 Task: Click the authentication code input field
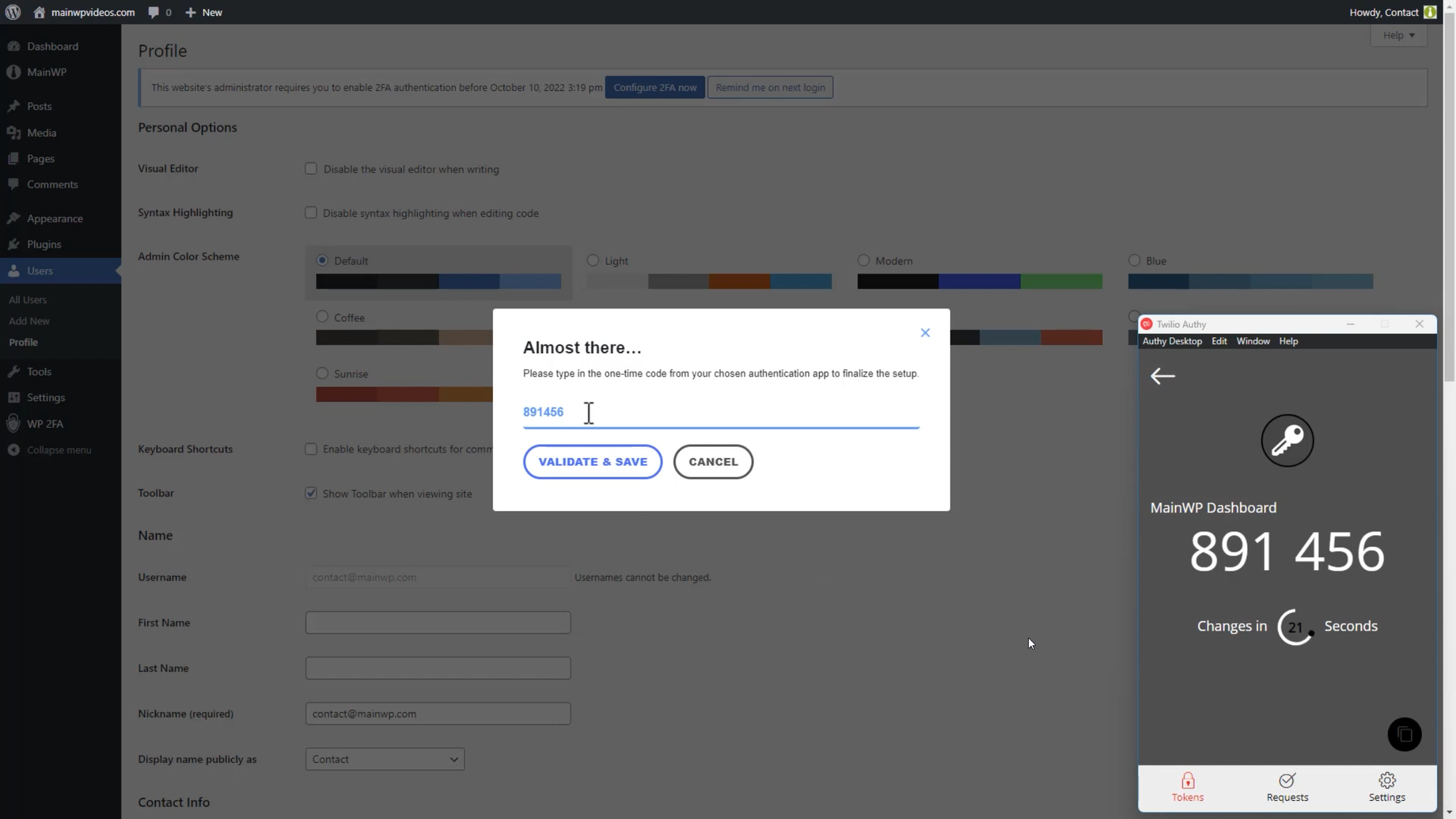(x=721, y=412)
